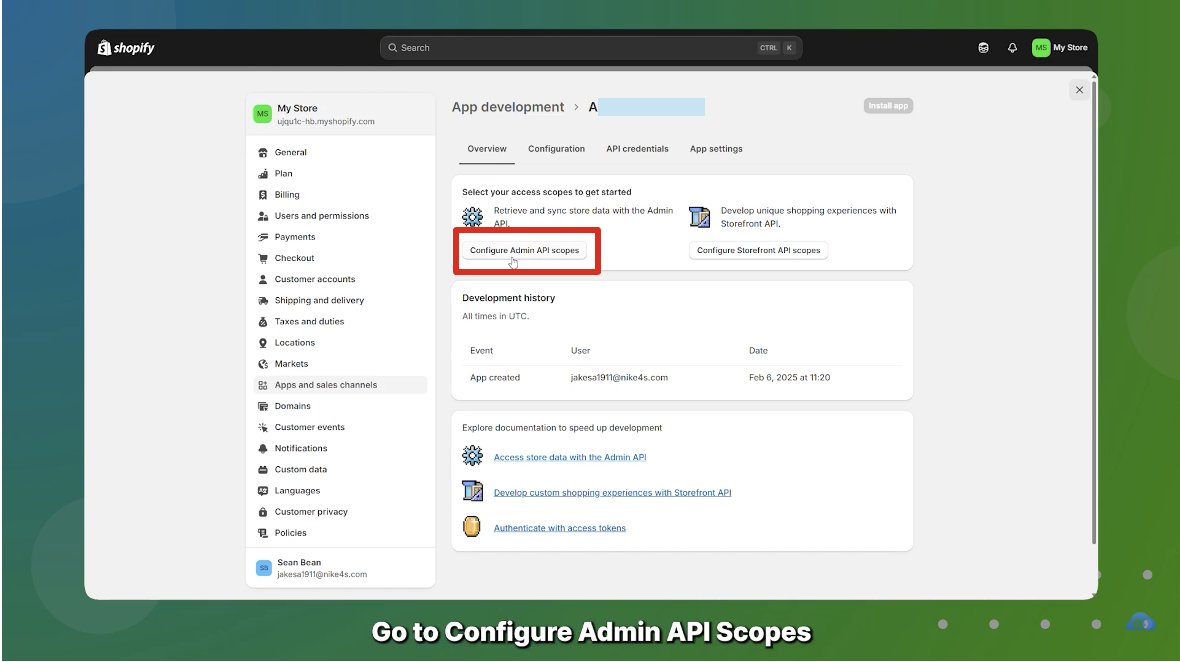Click the Billing icon in sidebar
The image size is (1180, 662).
pyautogui.click(x=263, y=195)
